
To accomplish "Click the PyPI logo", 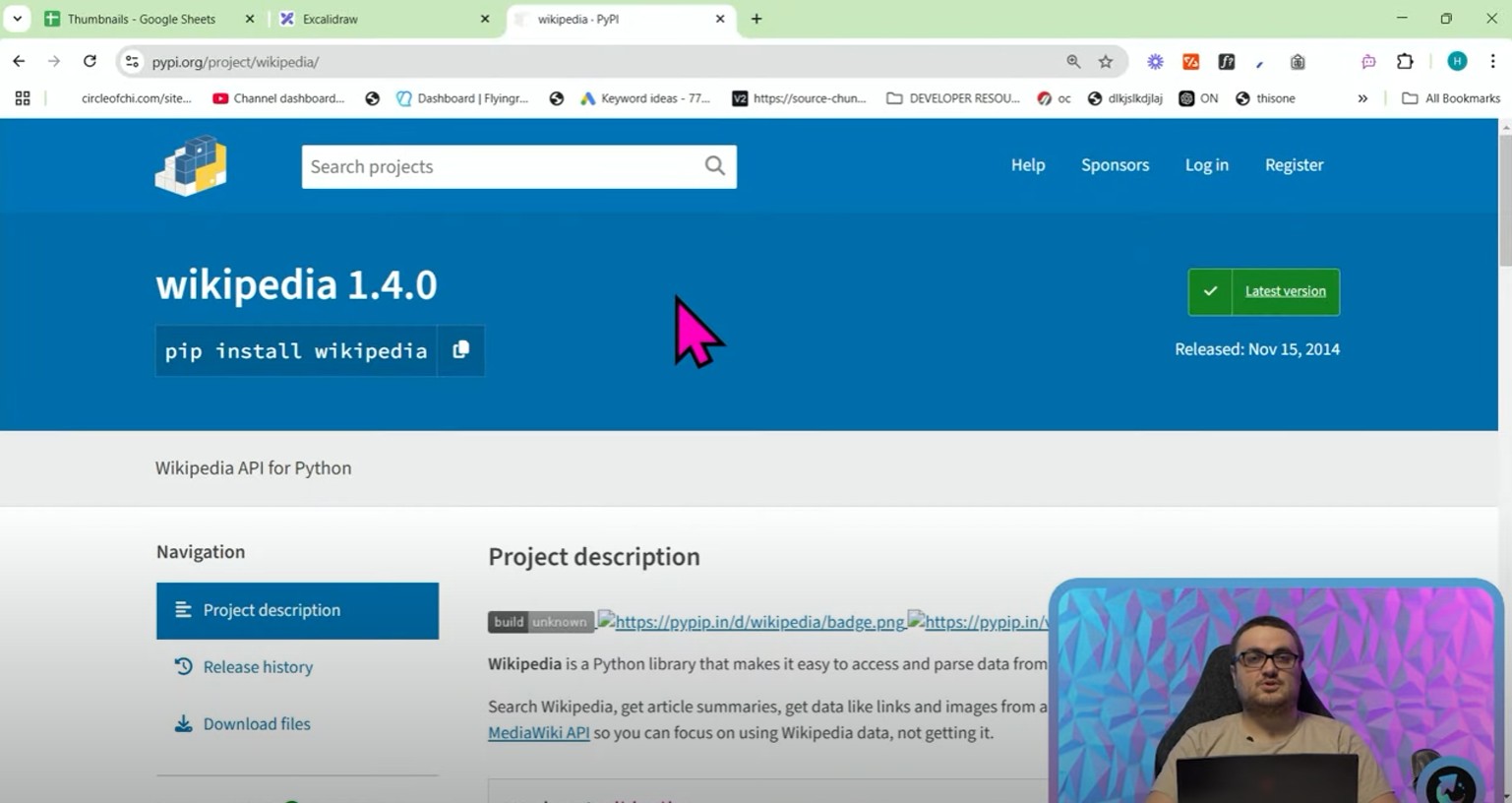I will coord(191,165).
